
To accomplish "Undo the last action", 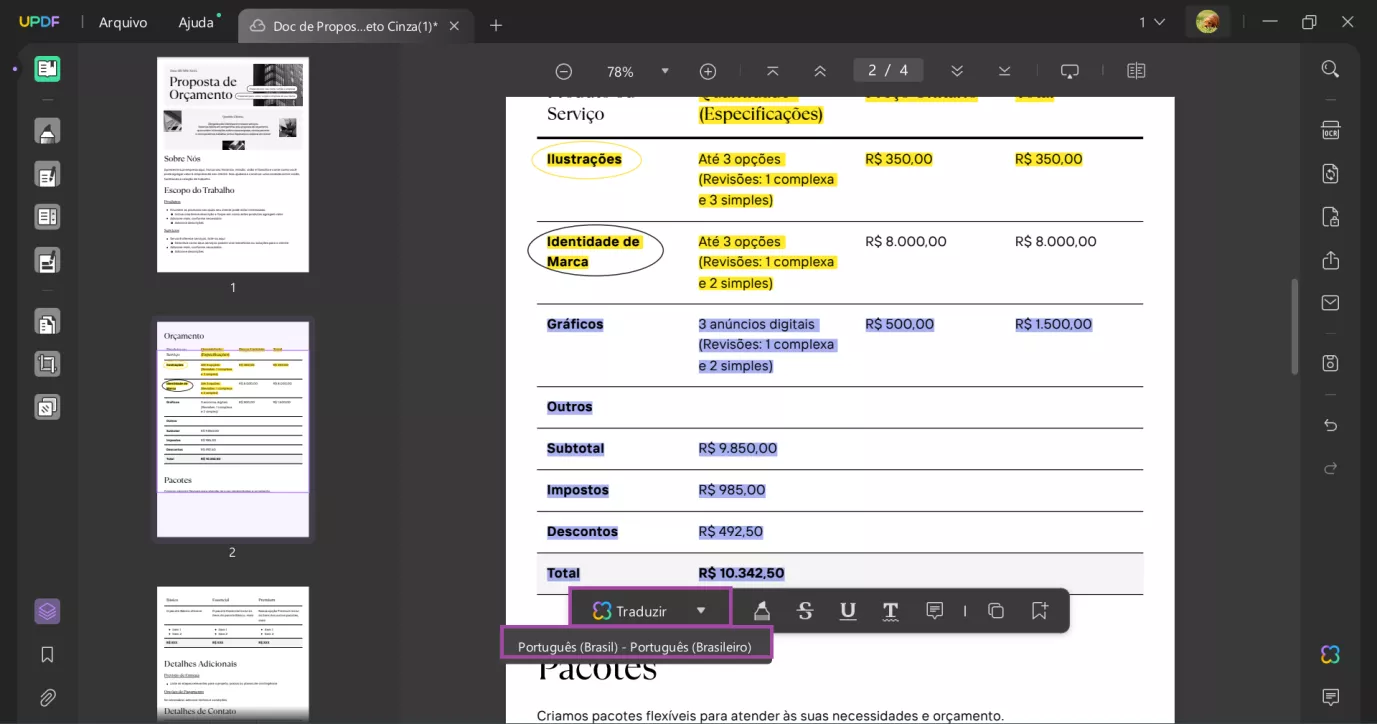I will (x=1330, y=425).
